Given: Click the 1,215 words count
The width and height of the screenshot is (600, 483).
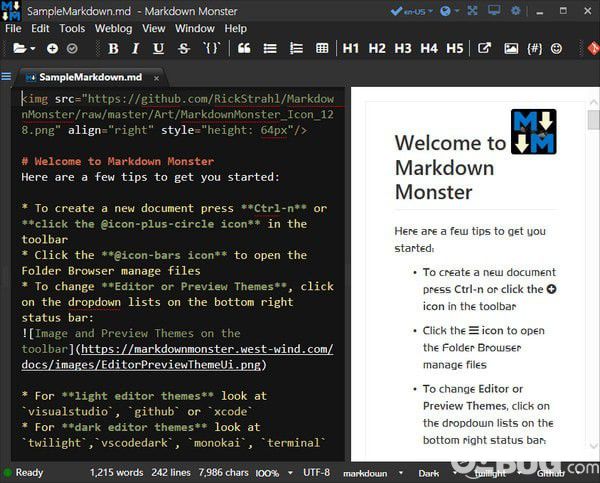Looking at the screenshot, I should pos(116,473).
